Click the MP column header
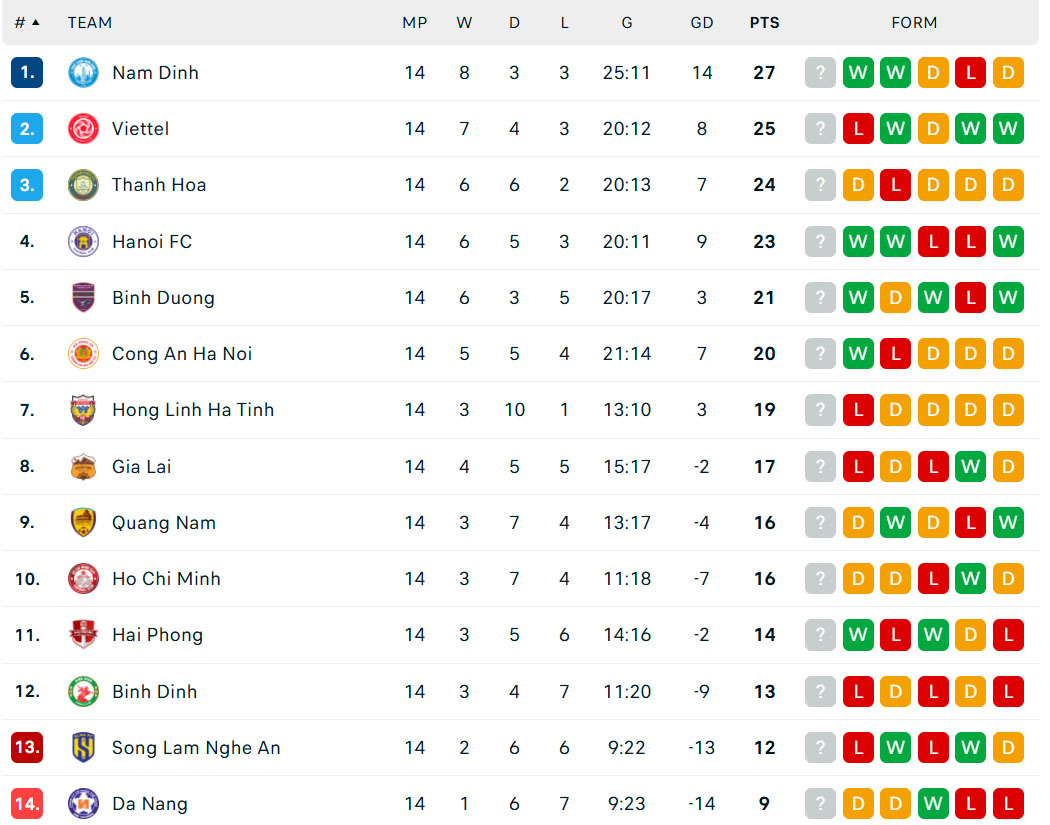1050x825 pixels. (x=415, y=23)
